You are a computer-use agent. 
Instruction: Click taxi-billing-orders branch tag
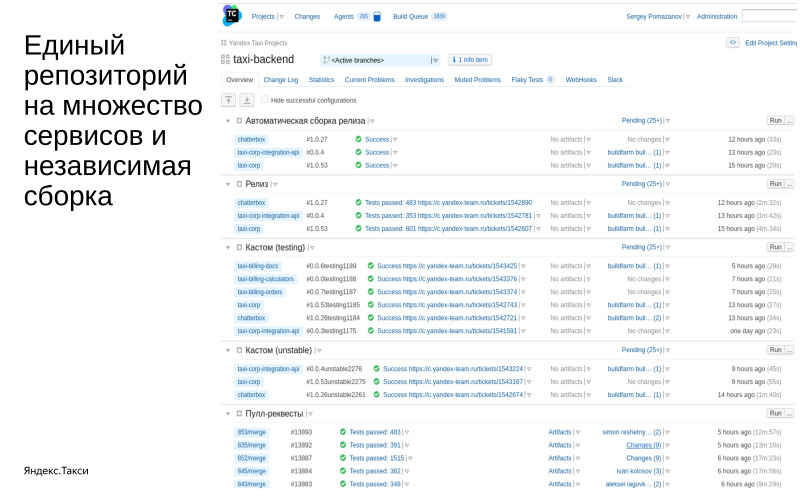click(x=260, y=292)
